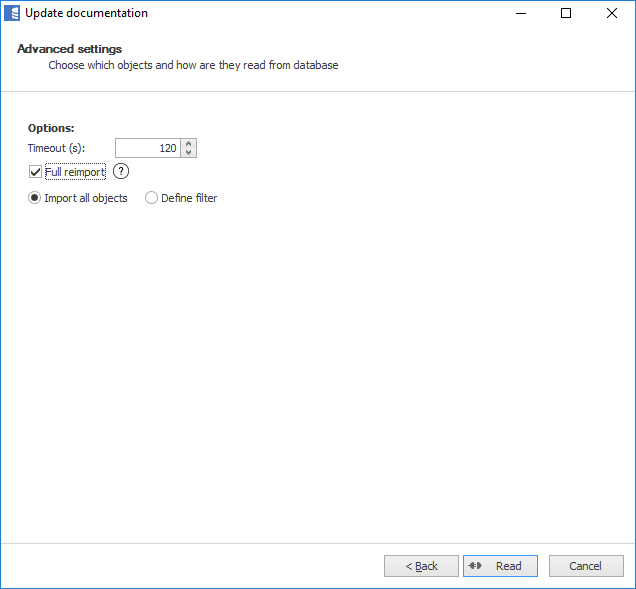Click the "Choose which objects" description text

(x=193, y=65)
